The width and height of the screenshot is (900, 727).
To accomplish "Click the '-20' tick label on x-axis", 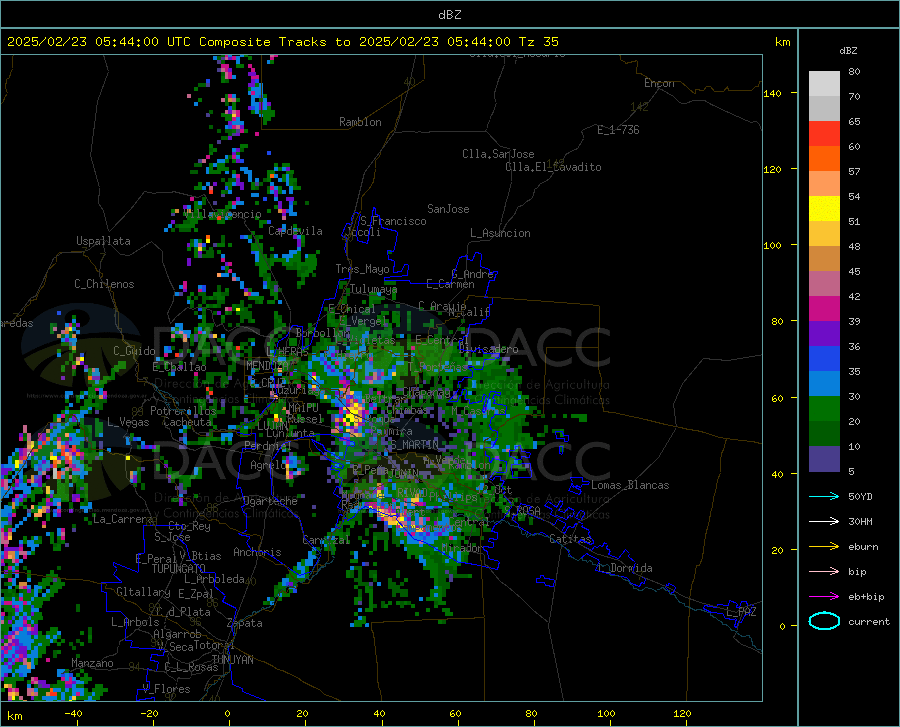I will [149, 714].
